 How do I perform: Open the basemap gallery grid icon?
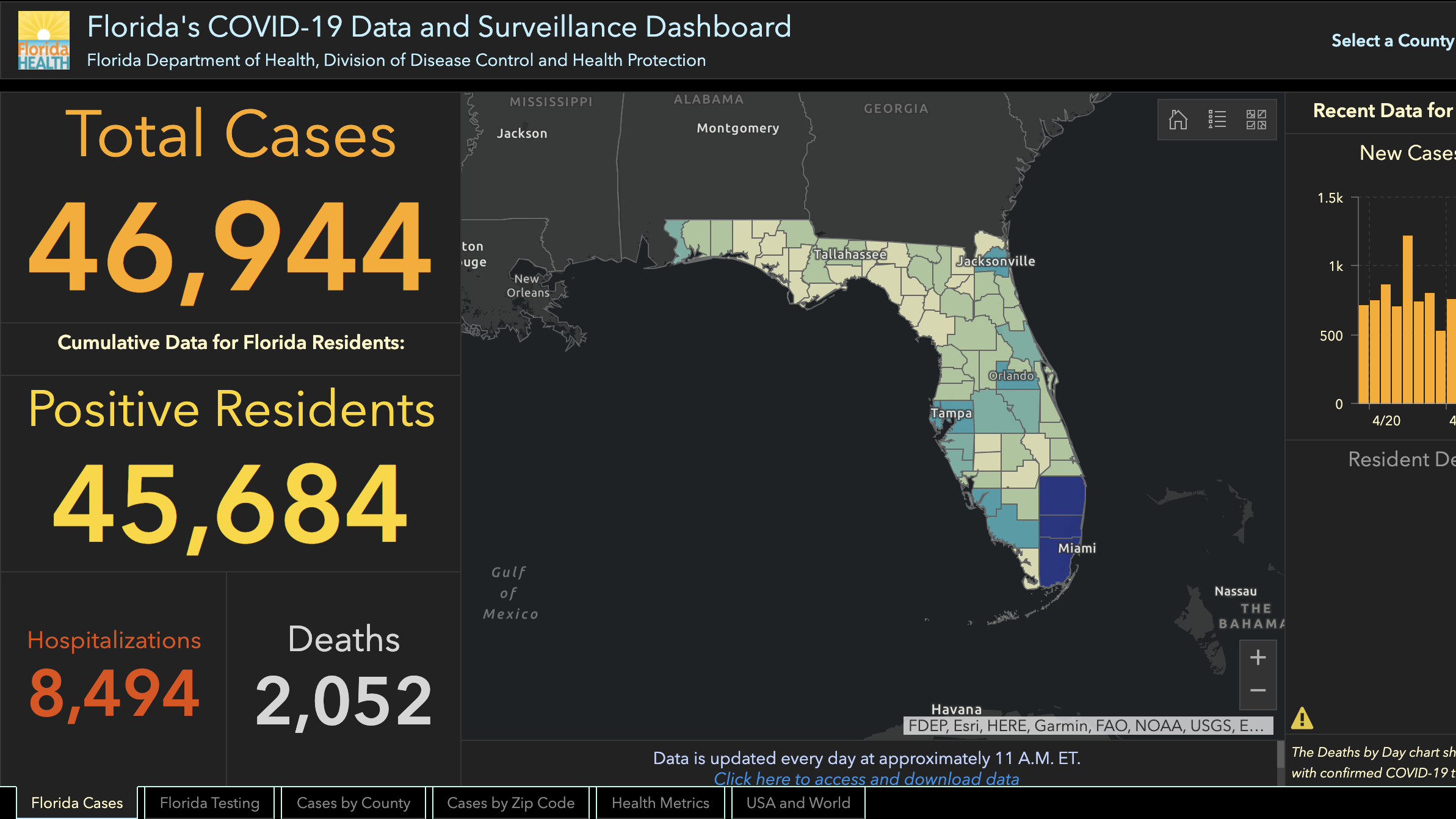pos(1256,120)
